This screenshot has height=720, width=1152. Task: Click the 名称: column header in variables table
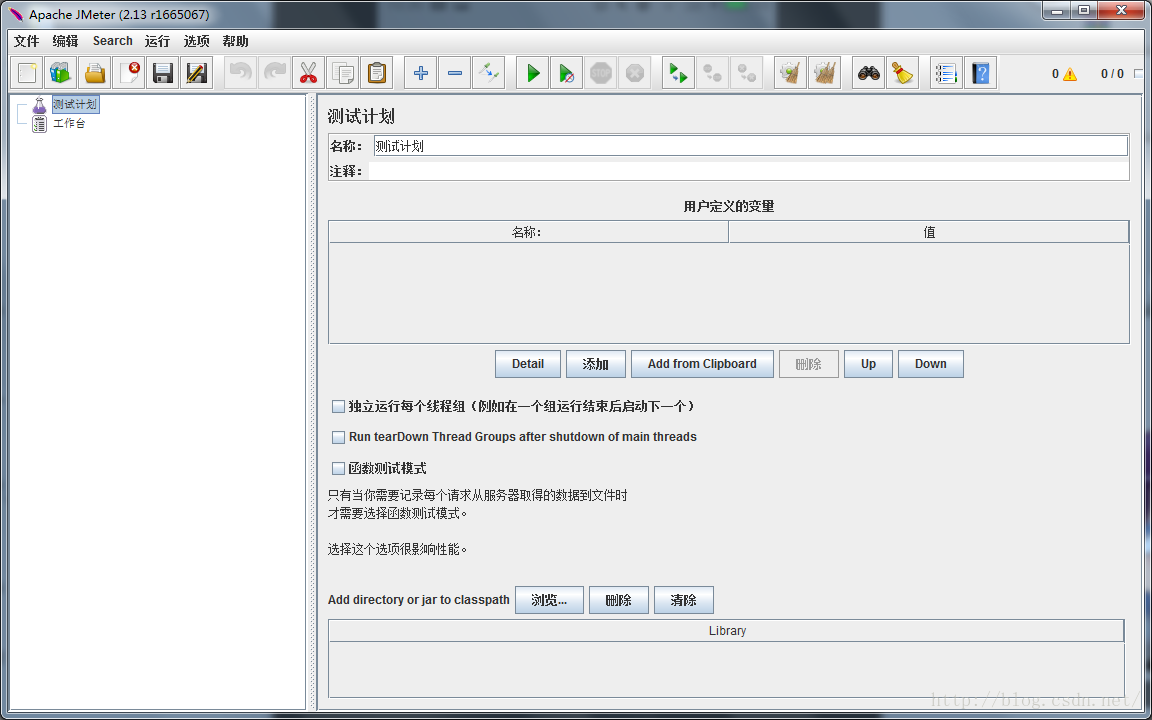tap(528, 232)
